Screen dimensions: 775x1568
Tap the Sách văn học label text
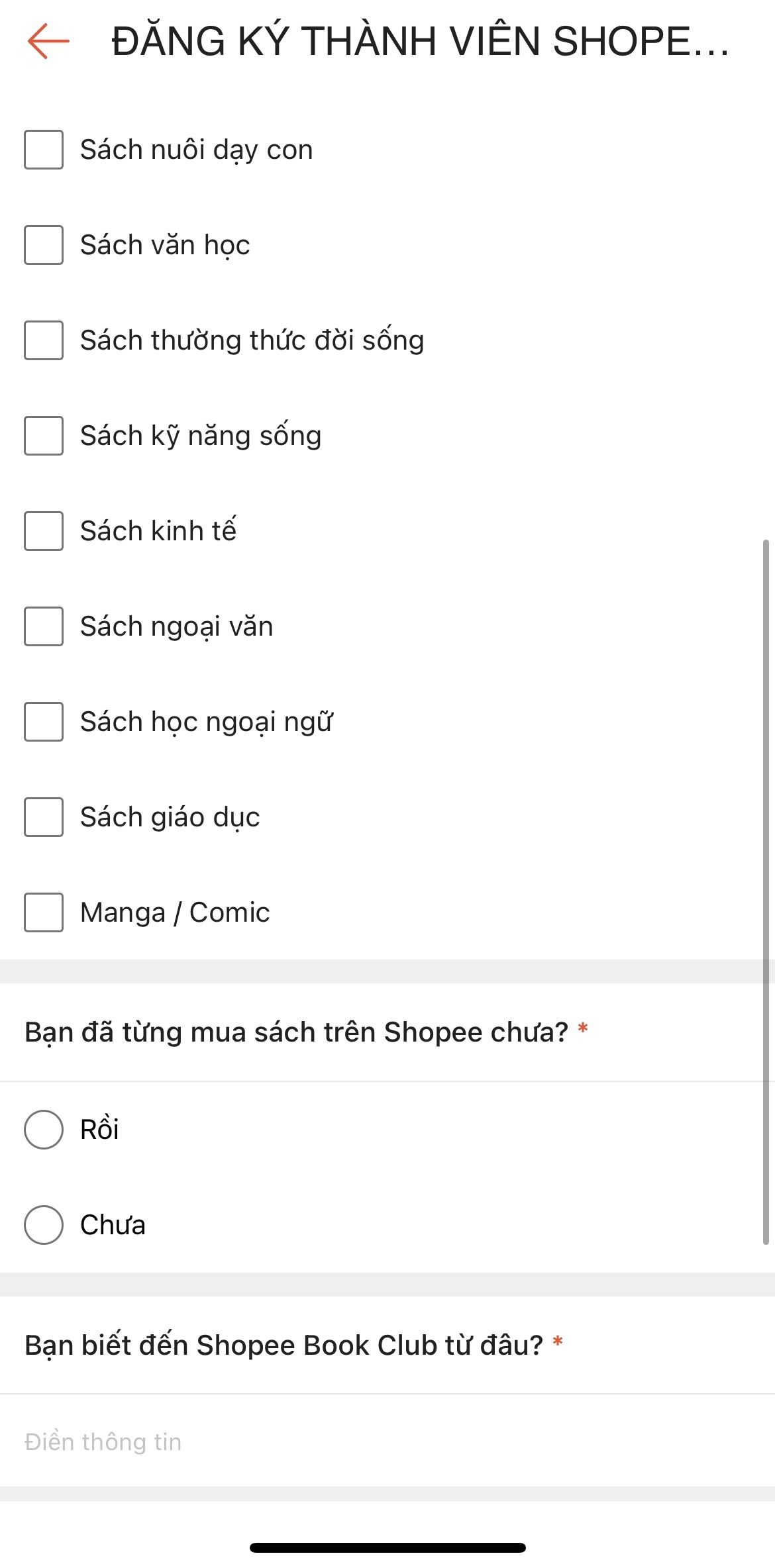point(165,245)
